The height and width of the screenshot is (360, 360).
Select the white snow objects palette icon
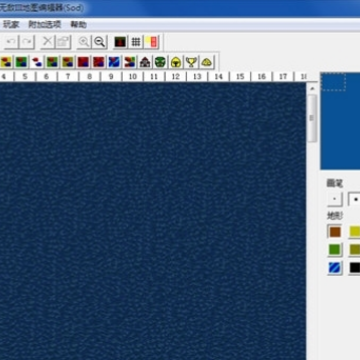[x=37, y=62]
